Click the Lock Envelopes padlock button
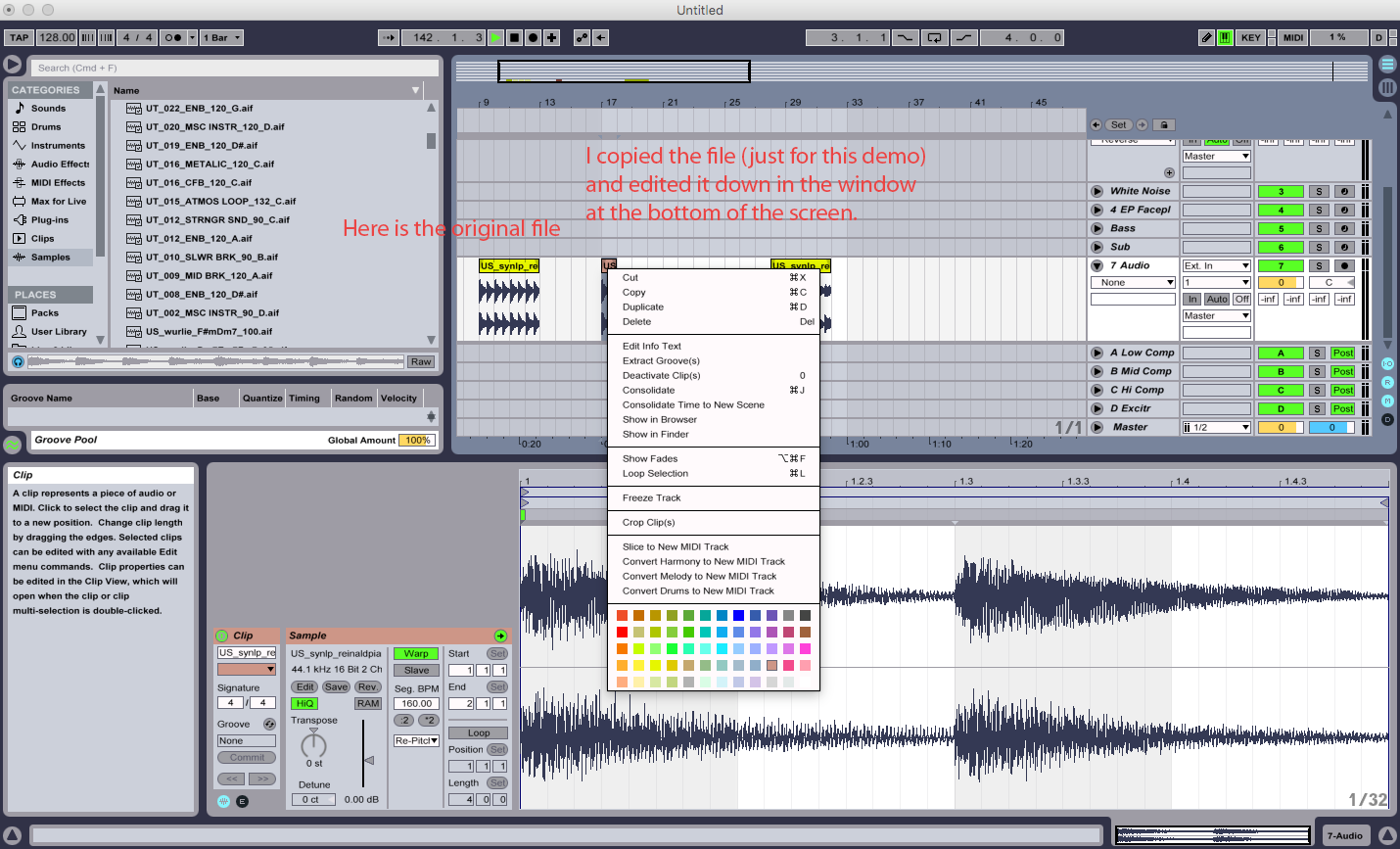The width and height of the screenshot is (1400, 849). click(1163, 124)
